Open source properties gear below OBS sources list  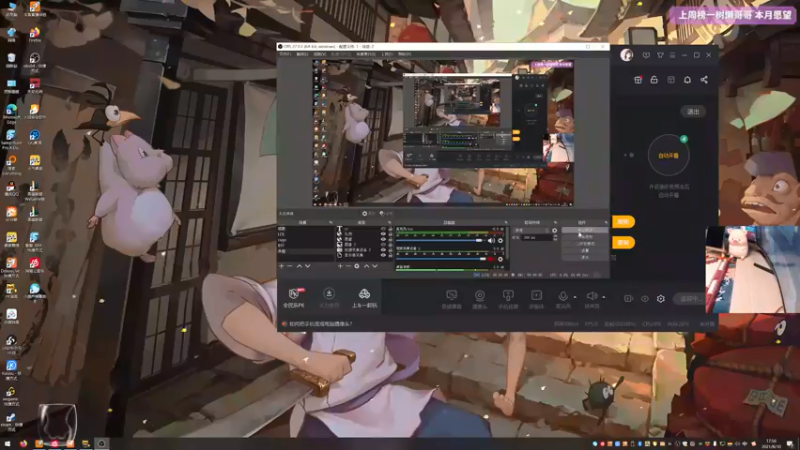(357, 266)
